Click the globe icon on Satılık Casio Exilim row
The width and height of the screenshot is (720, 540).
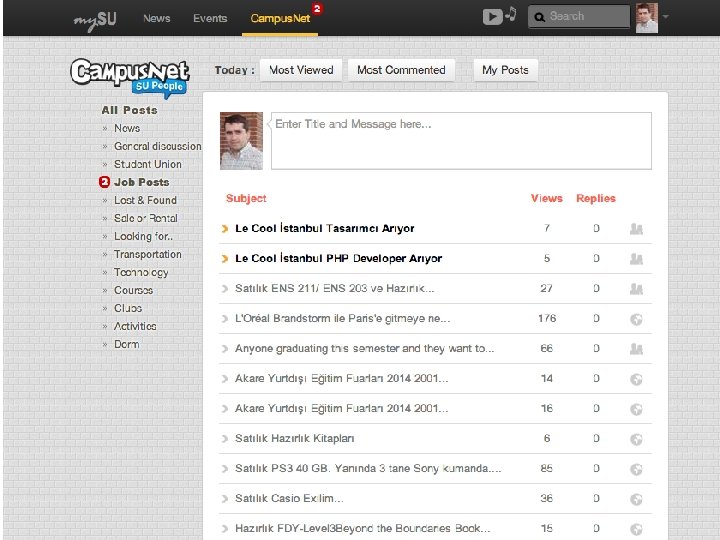click(636, 499)
